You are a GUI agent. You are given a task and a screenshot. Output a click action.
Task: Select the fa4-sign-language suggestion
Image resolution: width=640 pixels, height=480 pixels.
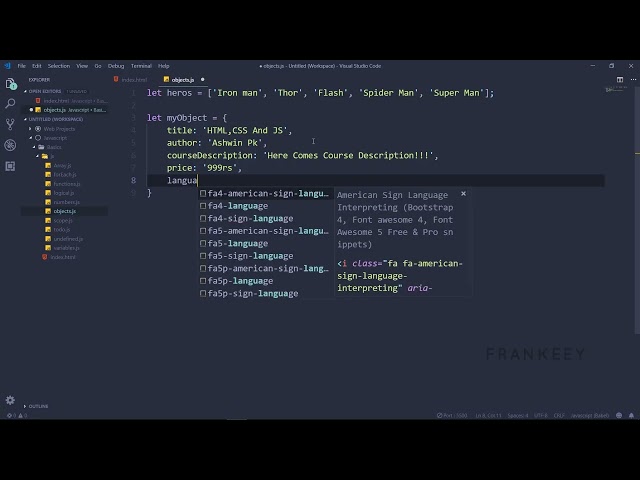point(265,218)
